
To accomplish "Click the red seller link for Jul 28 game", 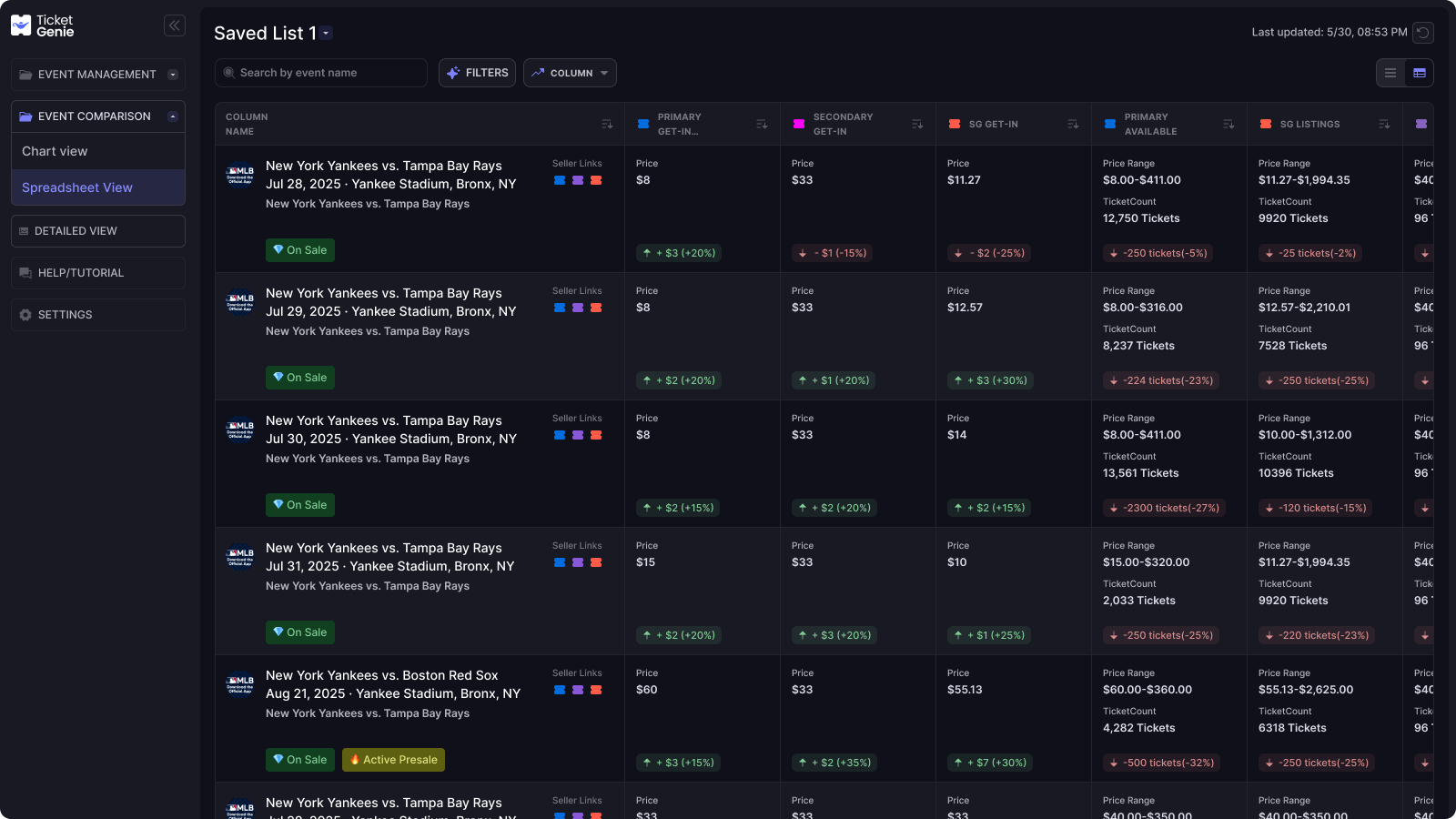I will pyautogui.click(x=596, y=180).
